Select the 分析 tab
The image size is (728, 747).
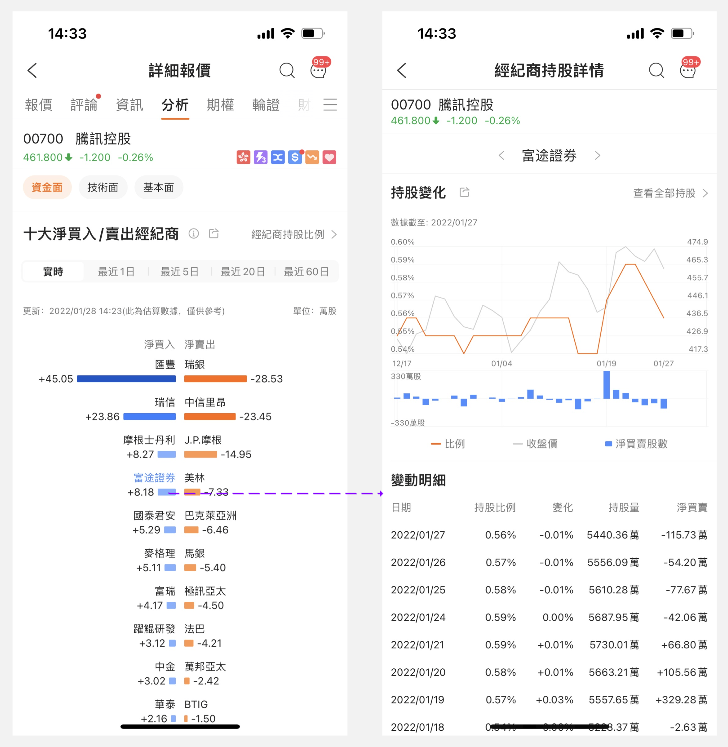175,105
